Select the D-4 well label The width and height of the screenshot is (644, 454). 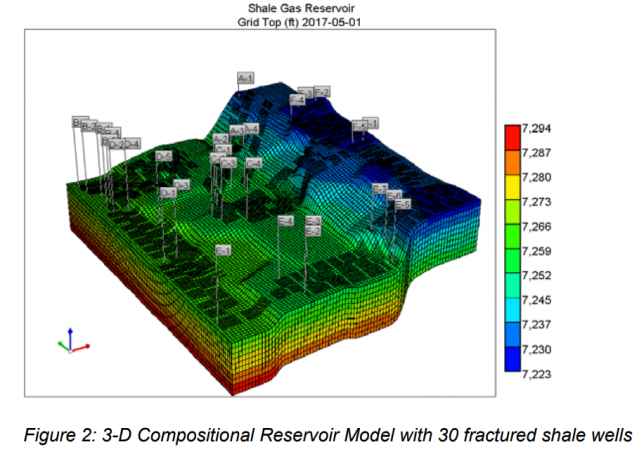pos(132,144)
